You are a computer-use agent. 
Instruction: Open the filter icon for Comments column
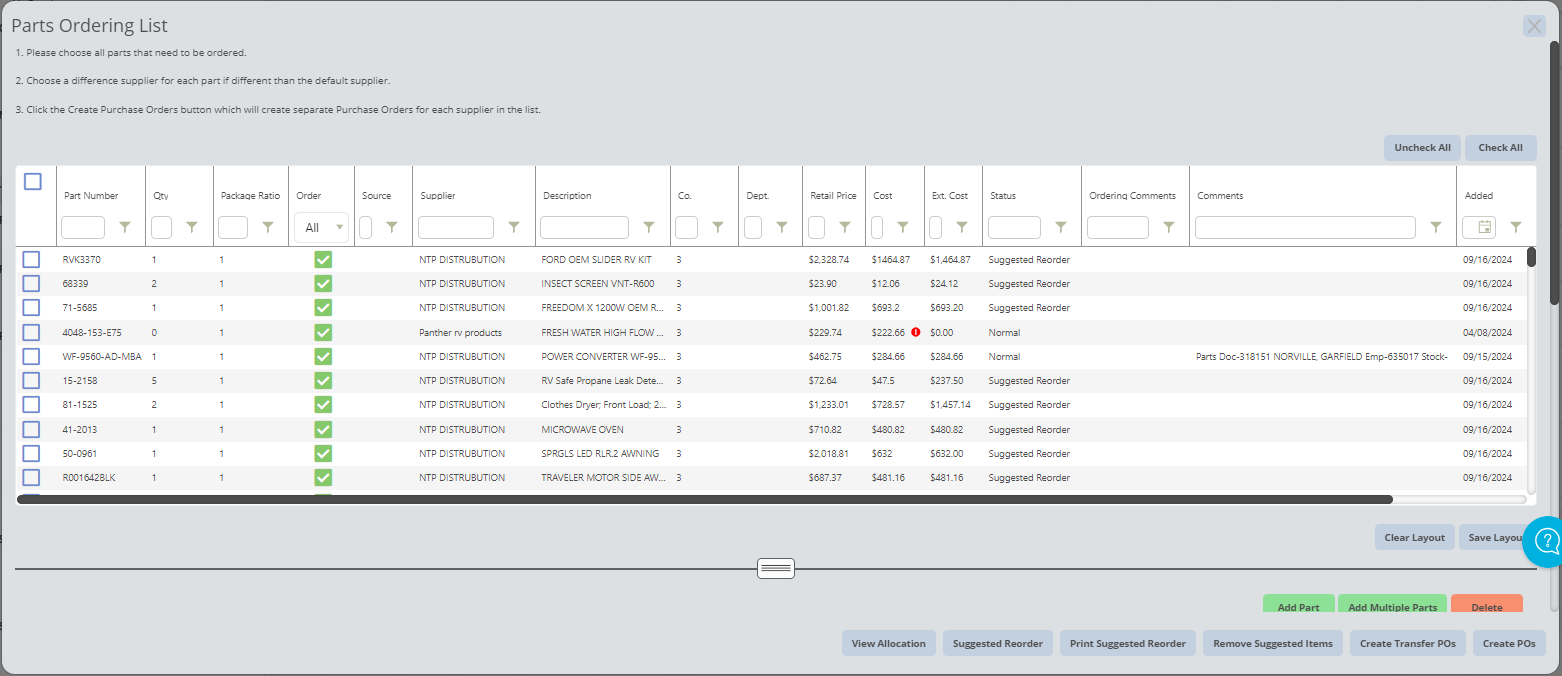coord(1436,228)
